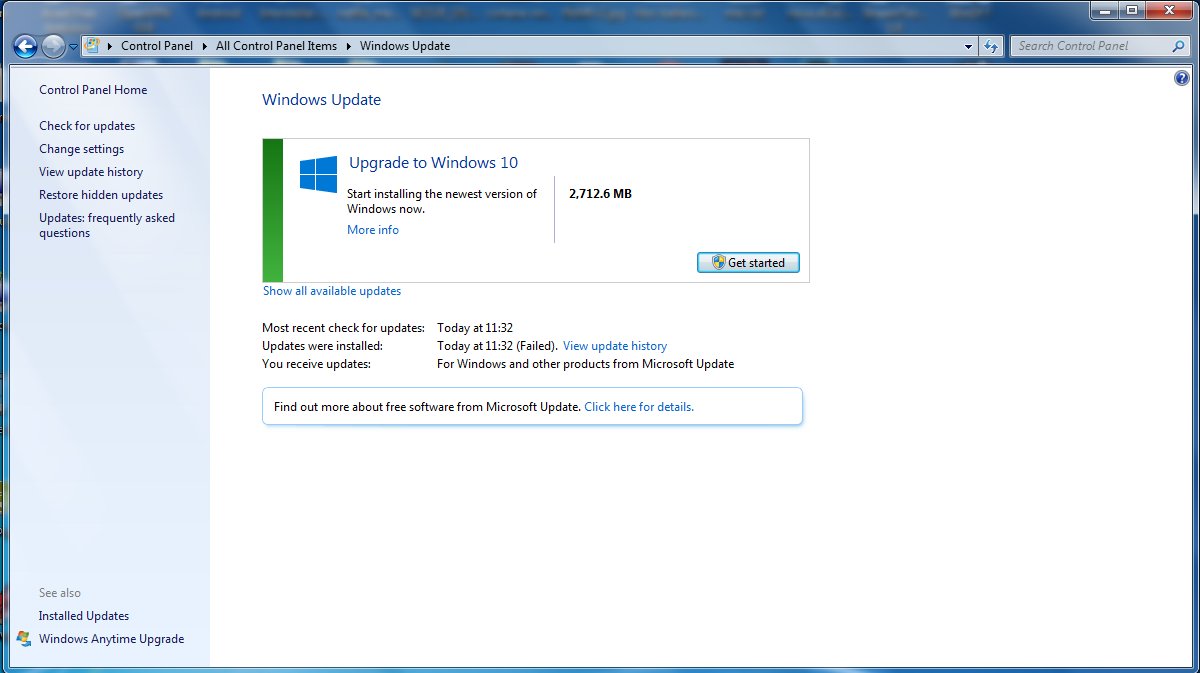The image size is (1200, 673).
Task: Select Control Panel breadcrumb
Action: [157, 46]
